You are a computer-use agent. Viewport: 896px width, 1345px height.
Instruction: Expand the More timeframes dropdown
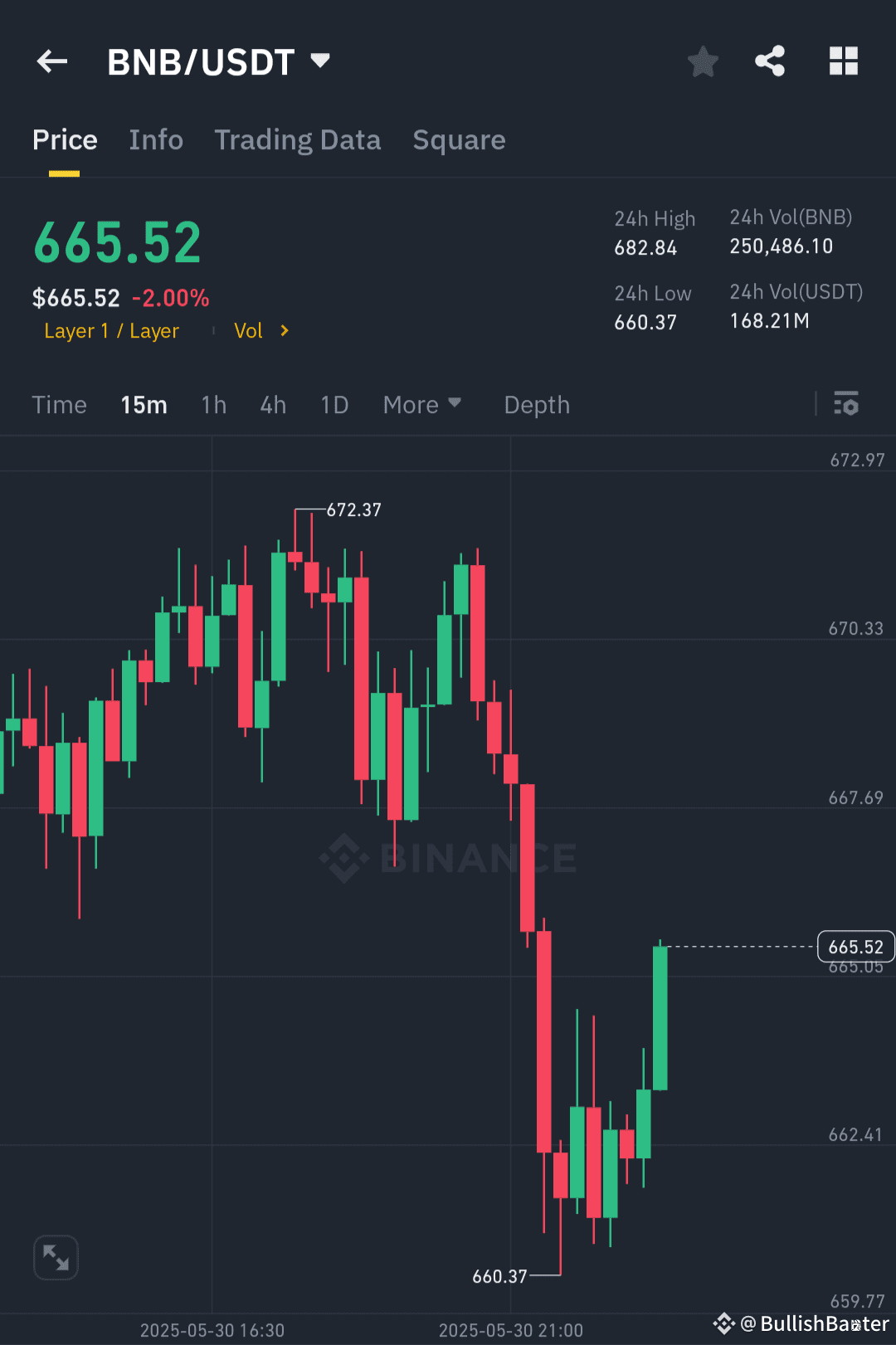pyautogui.click(x=421, y=404)
